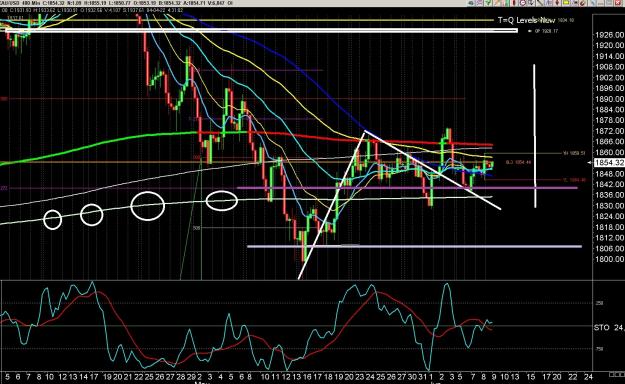Click the 1890.00 price axis label
625x384 pixels.
tap(609, 99)
